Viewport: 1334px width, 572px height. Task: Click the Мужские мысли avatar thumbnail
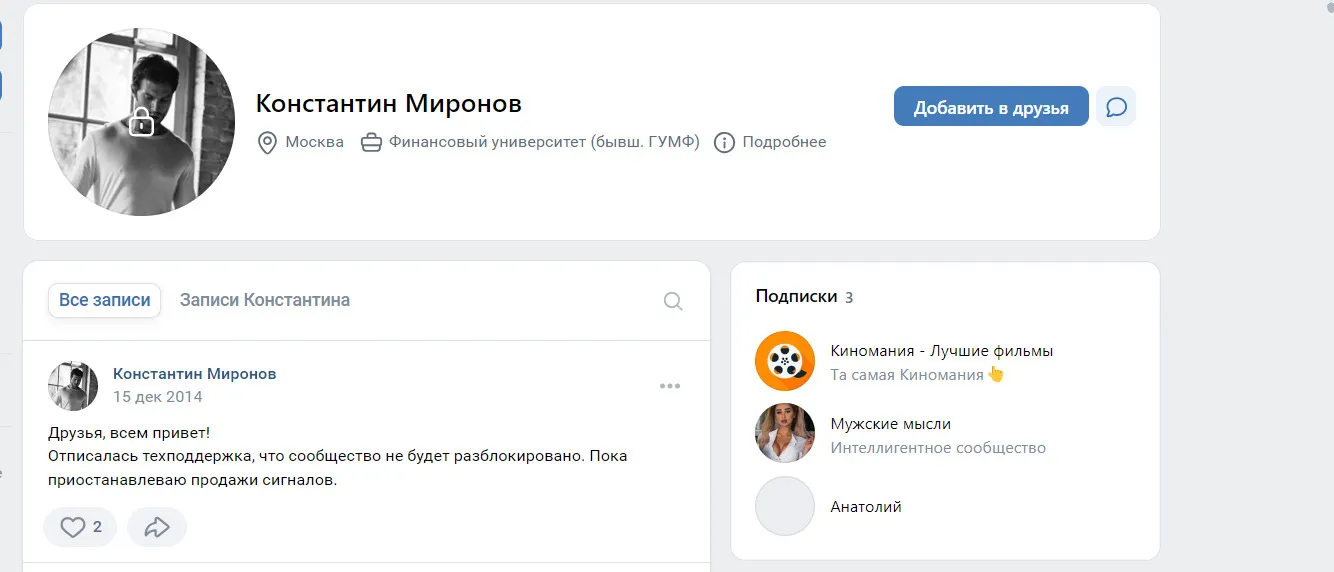tap(785, 433)
